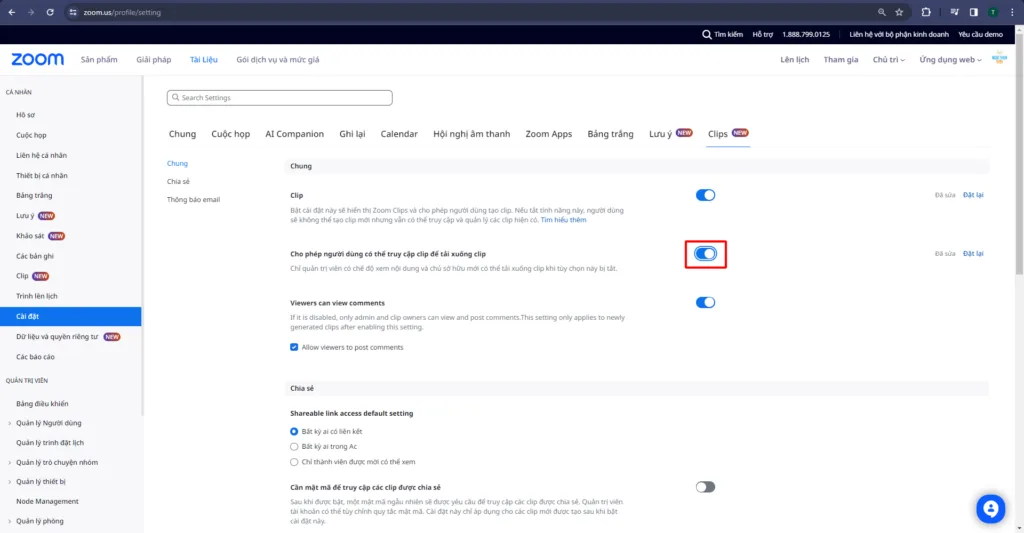Switch to the AI Companion tab

pos(294,134)
